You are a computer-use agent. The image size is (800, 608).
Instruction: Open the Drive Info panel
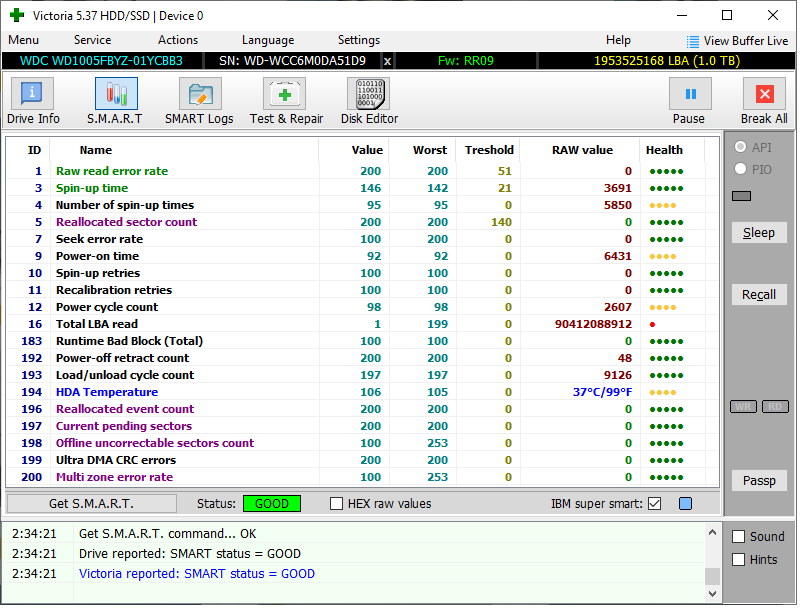coord(33,101)
